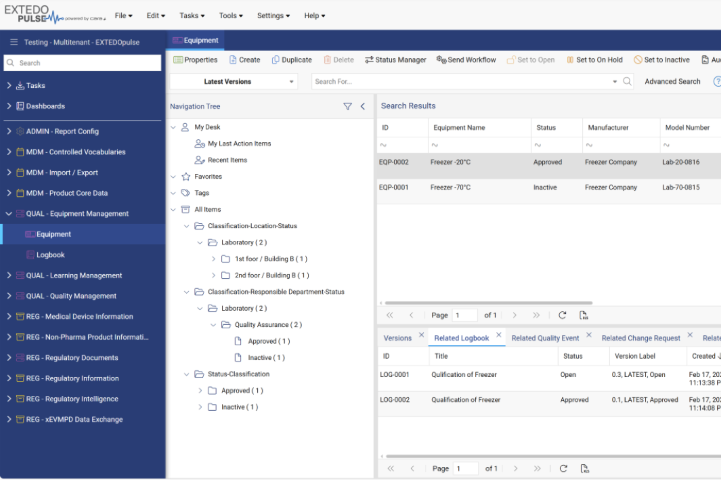
Task: Open the File menu
Action: [x=123, y=15]
